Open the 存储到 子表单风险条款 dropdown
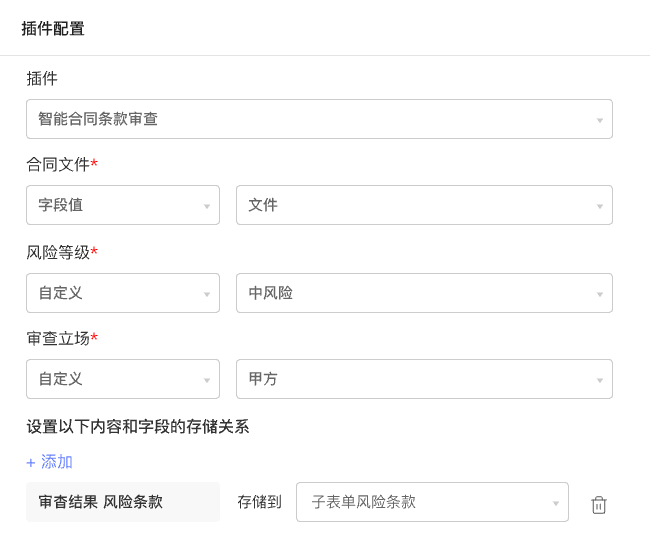 [431, 502]
